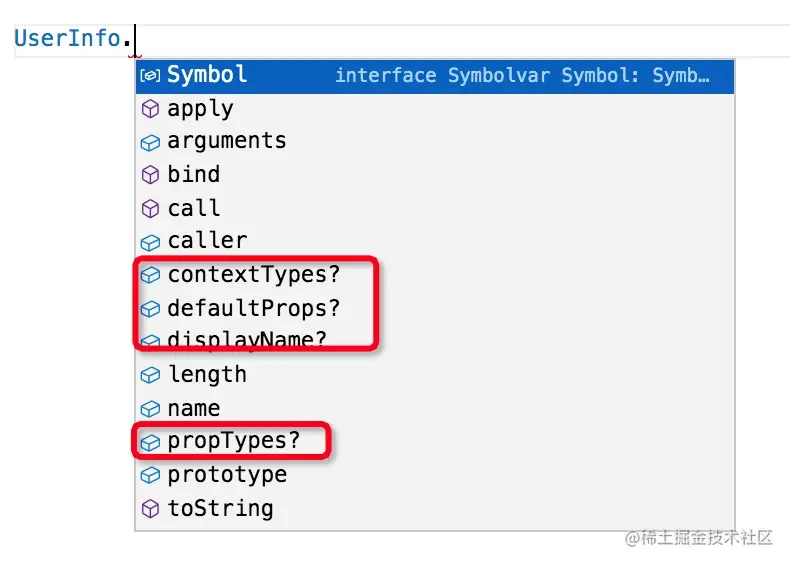Click the method icon beside call
Image resolution: width=790 pixels, height=564 pixels.
pos(150,209)
